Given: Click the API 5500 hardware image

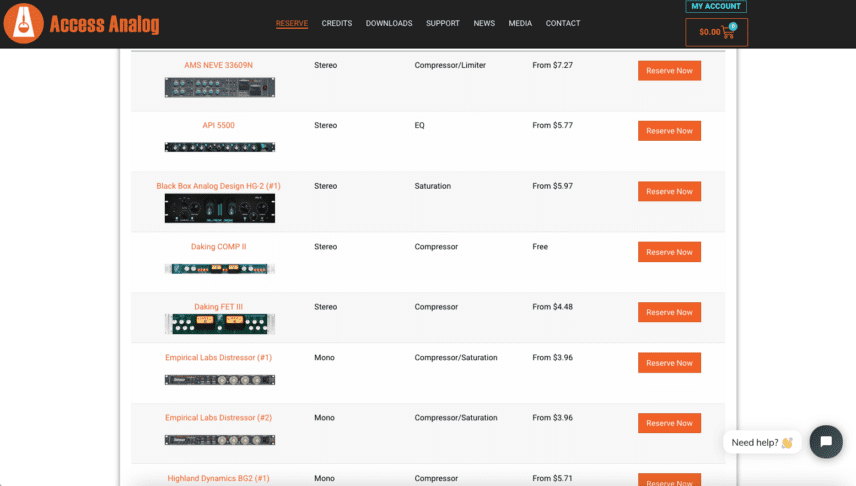Looking at the screenshot, I should [x=220, y=147].
